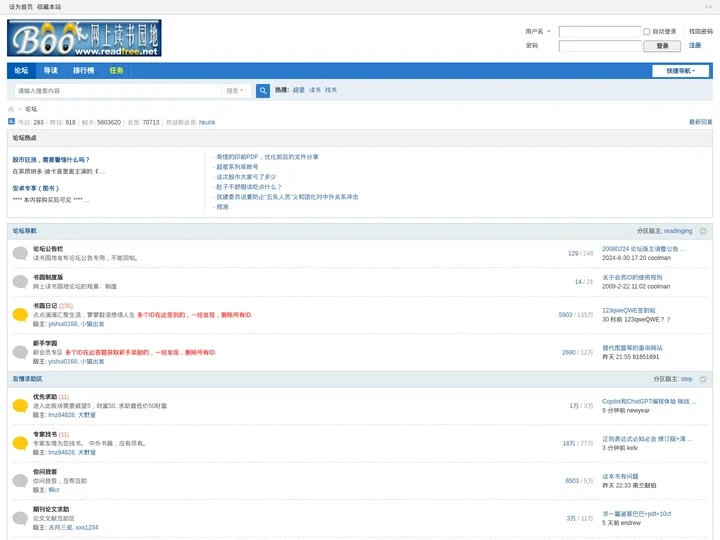The width and height of the screenshot is (720, 540).
Task: Click 收藏本站 in the top bar
Action: pos(49,7)
